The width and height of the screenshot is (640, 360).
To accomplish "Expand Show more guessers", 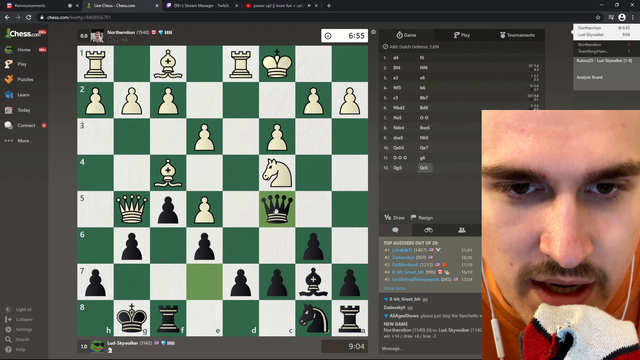I will [394, 288].
